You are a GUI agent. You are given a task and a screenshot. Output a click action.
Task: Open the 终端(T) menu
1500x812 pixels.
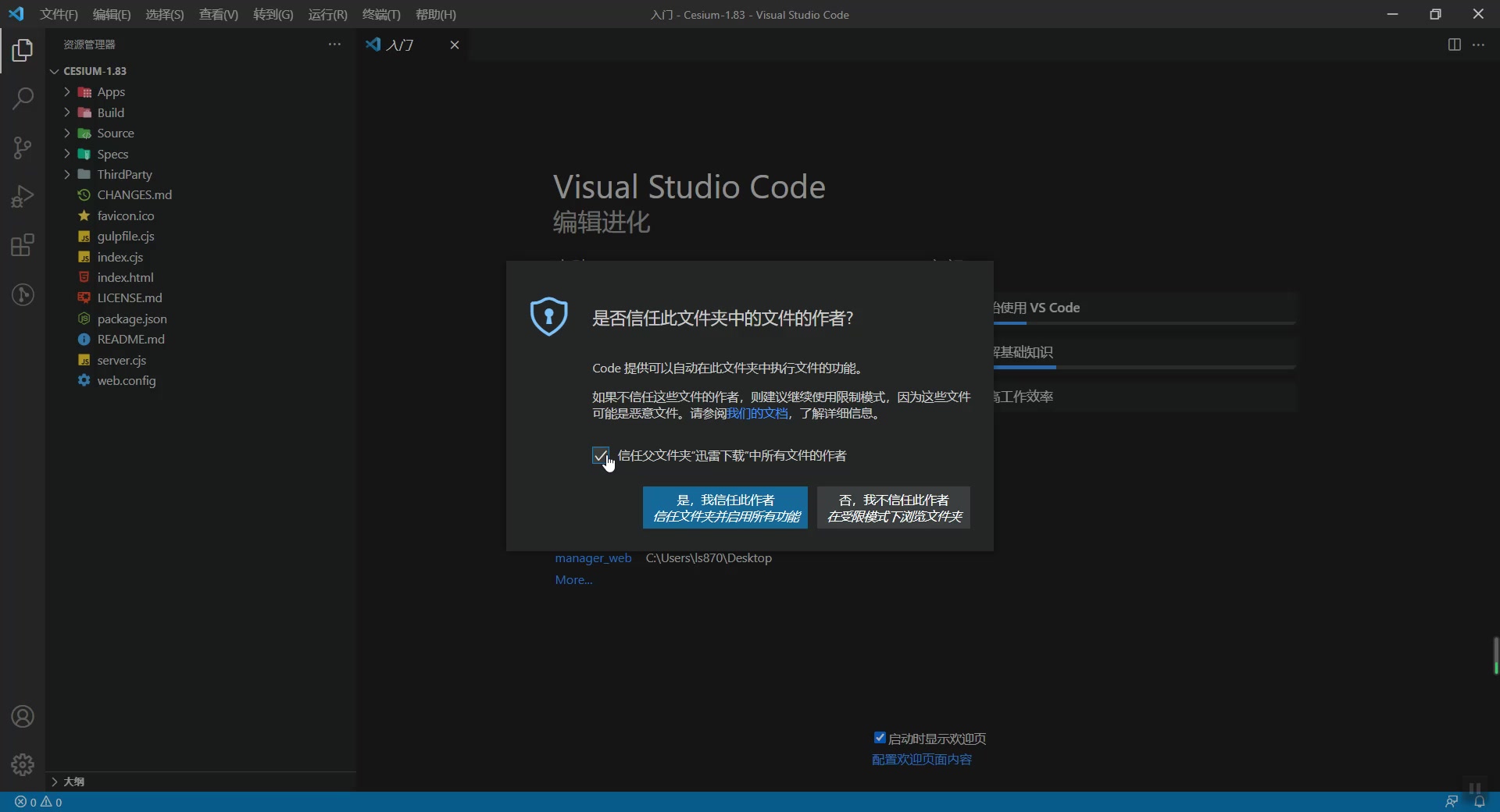(381, 14)
